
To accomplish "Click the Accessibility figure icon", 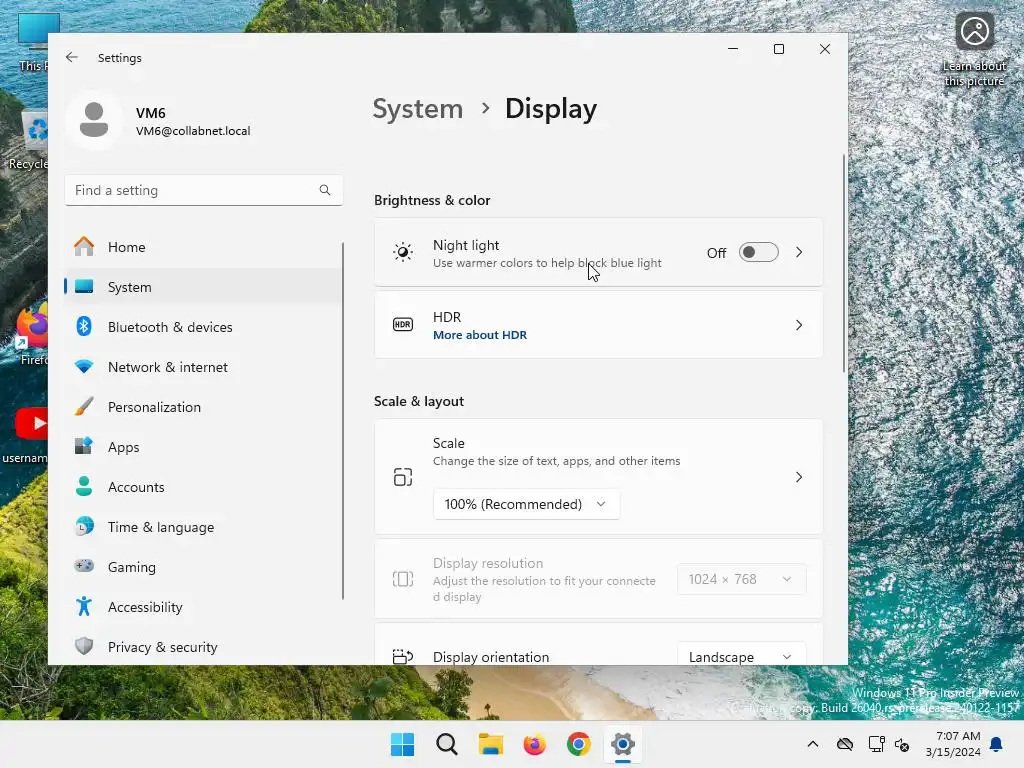I will [x=84, y=606].
